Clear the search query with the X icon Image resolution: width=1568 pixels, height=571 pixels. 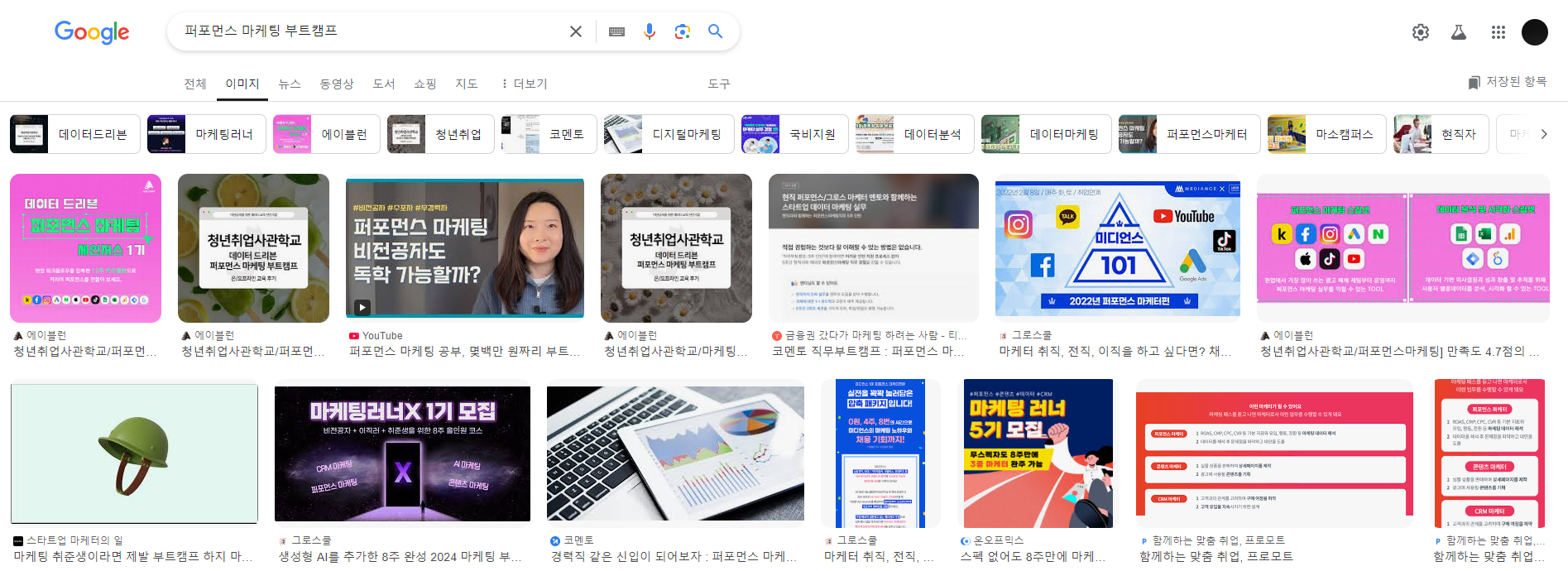point(576,31)
